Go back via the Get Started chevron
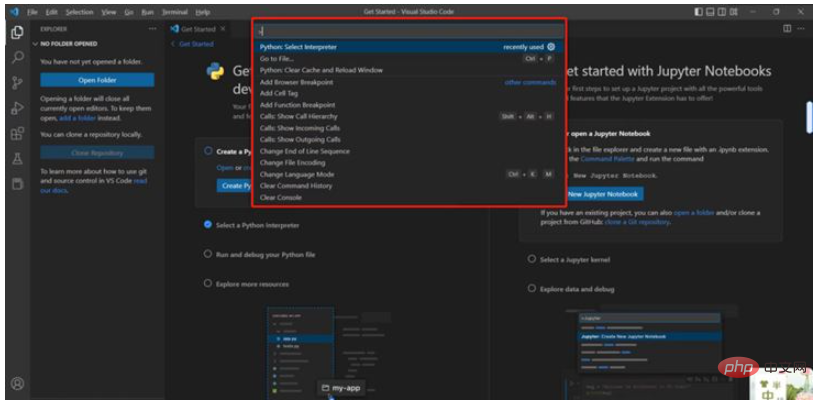This screenshot has height=400, width=817. coord(173,44)
